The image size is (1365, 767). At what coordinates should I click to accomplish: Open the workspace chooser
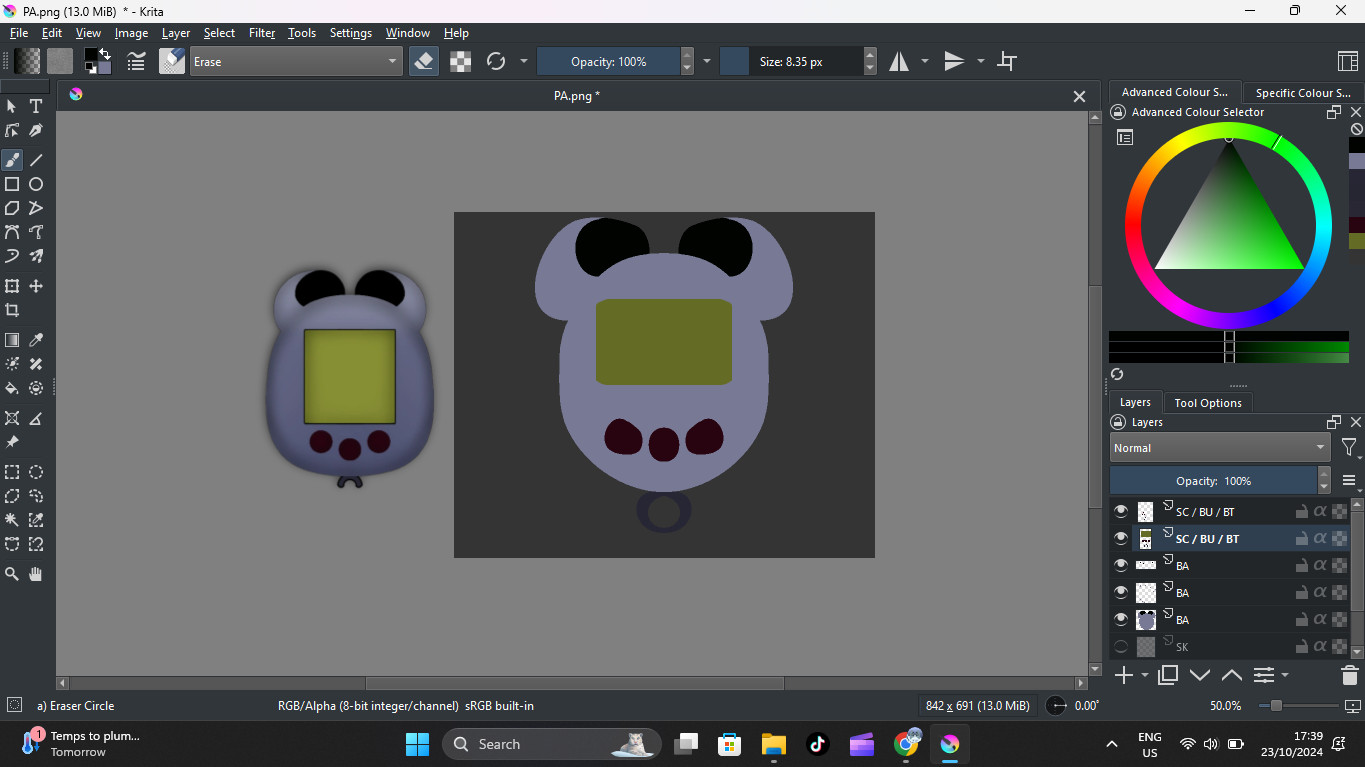[1347, 61]
